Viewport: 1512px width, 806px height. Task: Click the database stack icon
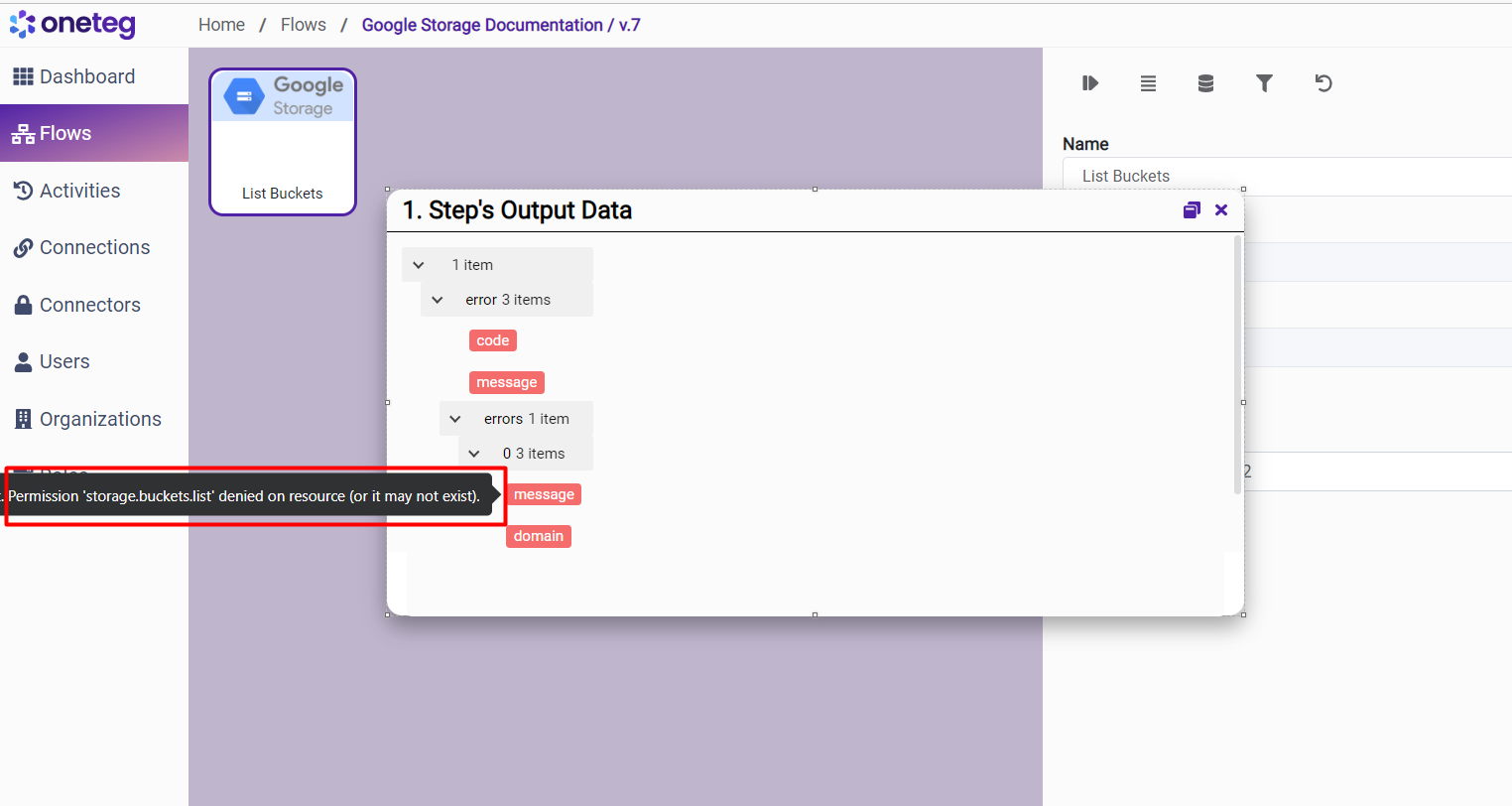1205,83
